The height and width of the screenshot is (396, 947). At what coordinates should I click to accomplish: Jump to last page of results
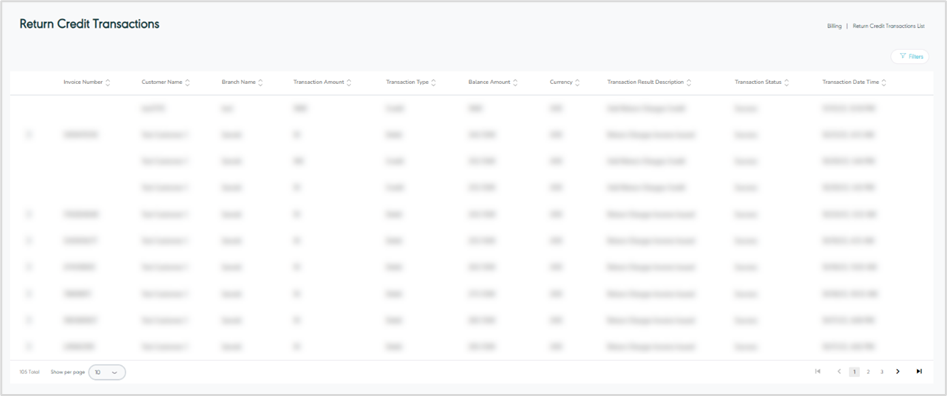click(919, 372)
